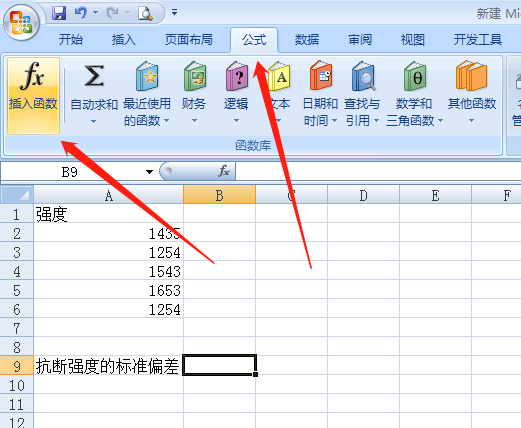Click the selected cell B9
This screenshot has height=428, width=521.
point(219,366)
